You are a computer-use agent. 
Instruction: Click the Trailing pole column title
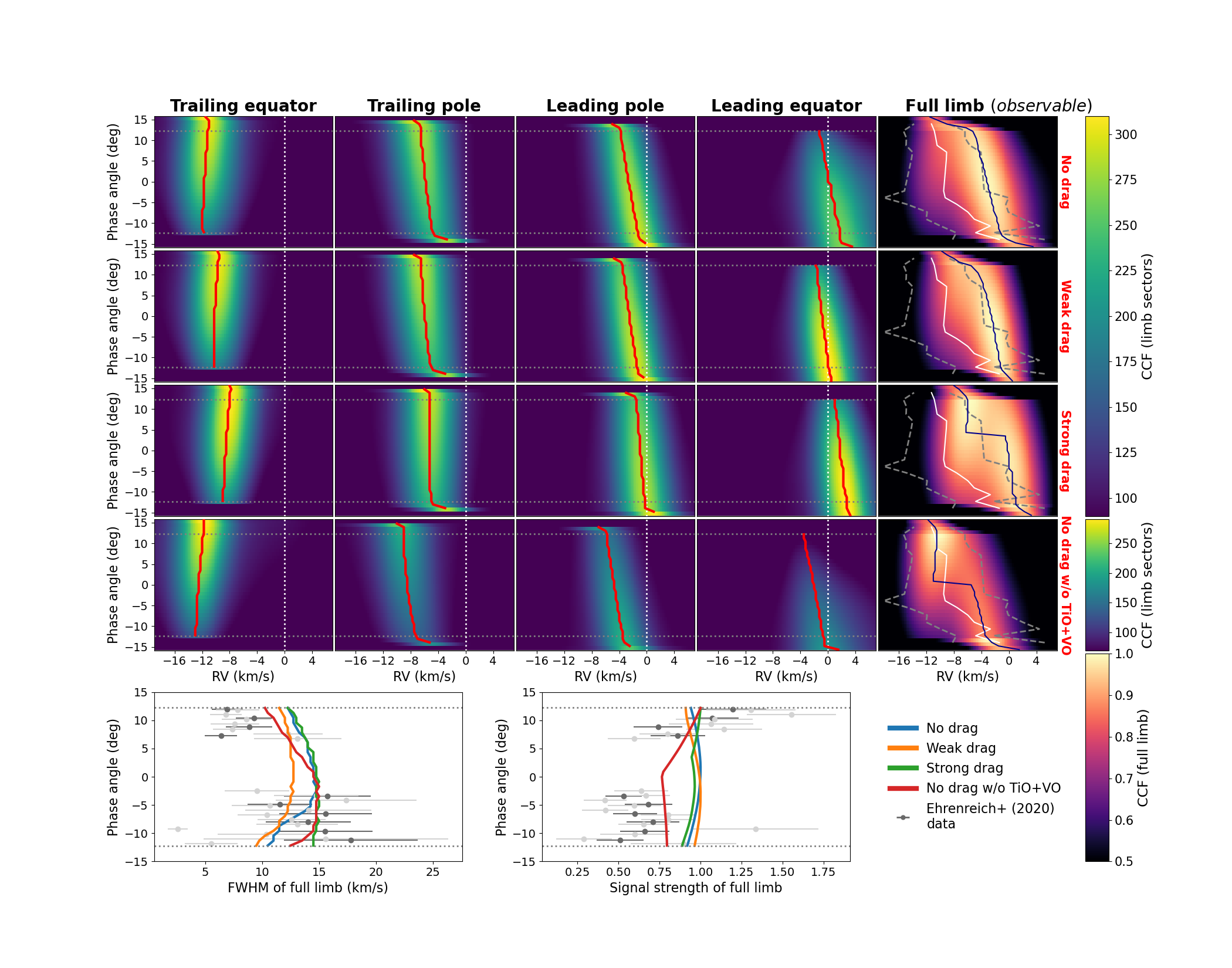coord(424,106)
